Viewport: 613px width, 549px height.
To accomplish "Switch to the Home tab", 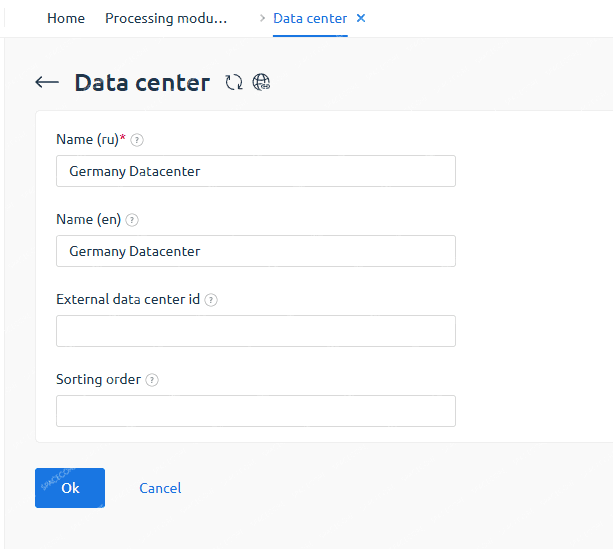I will point(66,18).
